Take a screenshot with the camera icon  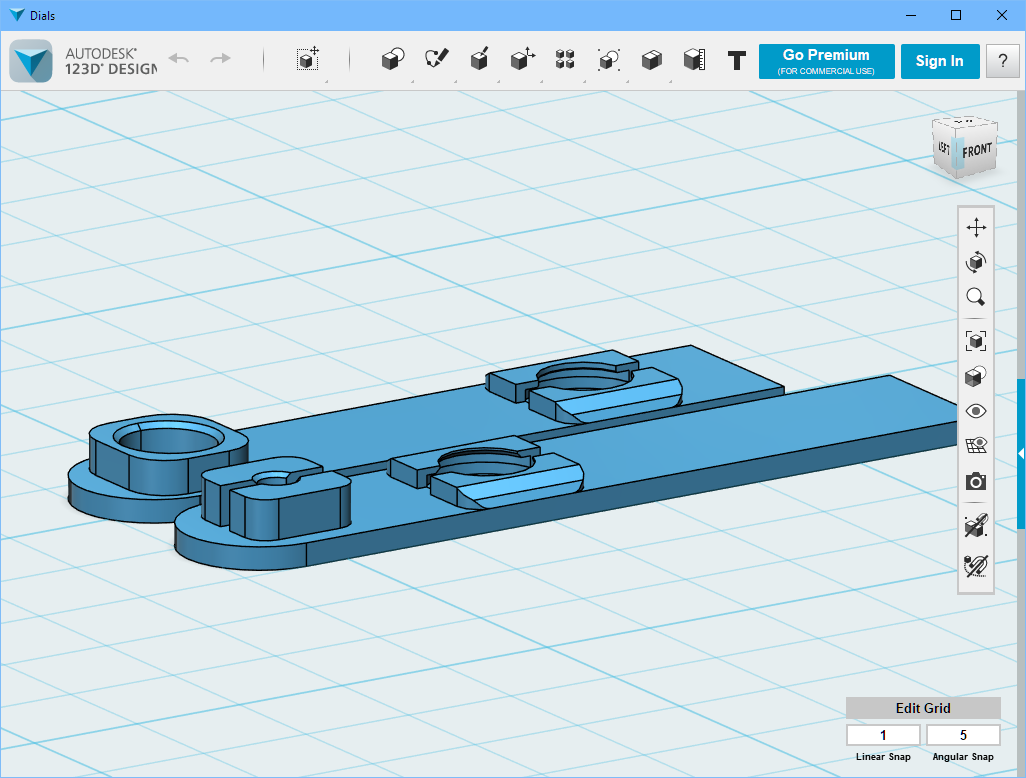976,482
